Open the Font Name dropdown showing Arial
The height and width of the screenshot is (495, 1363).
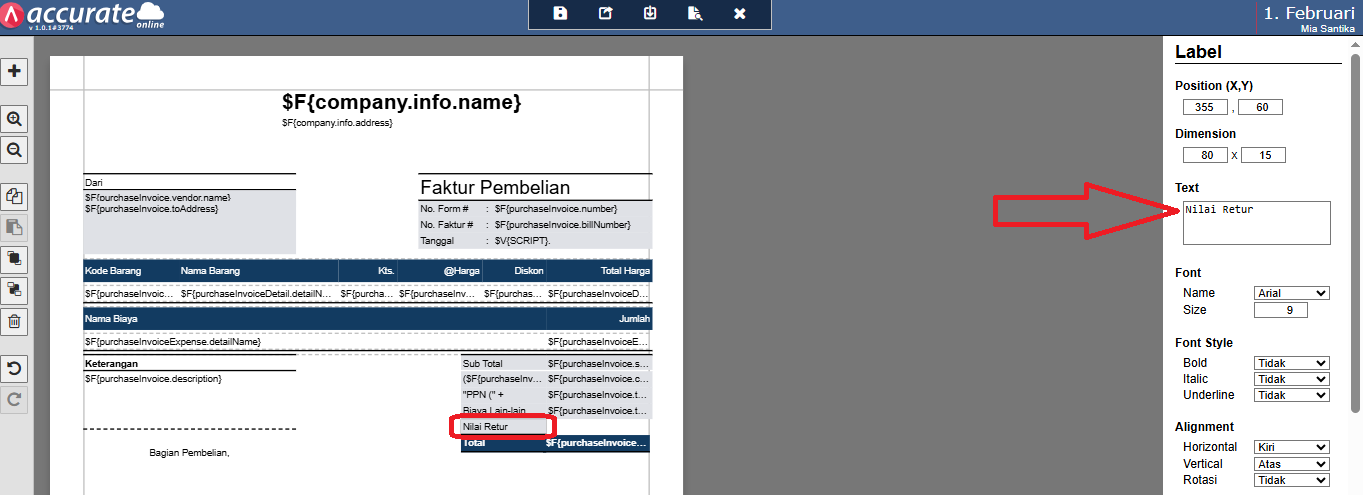click(1291, 293)
